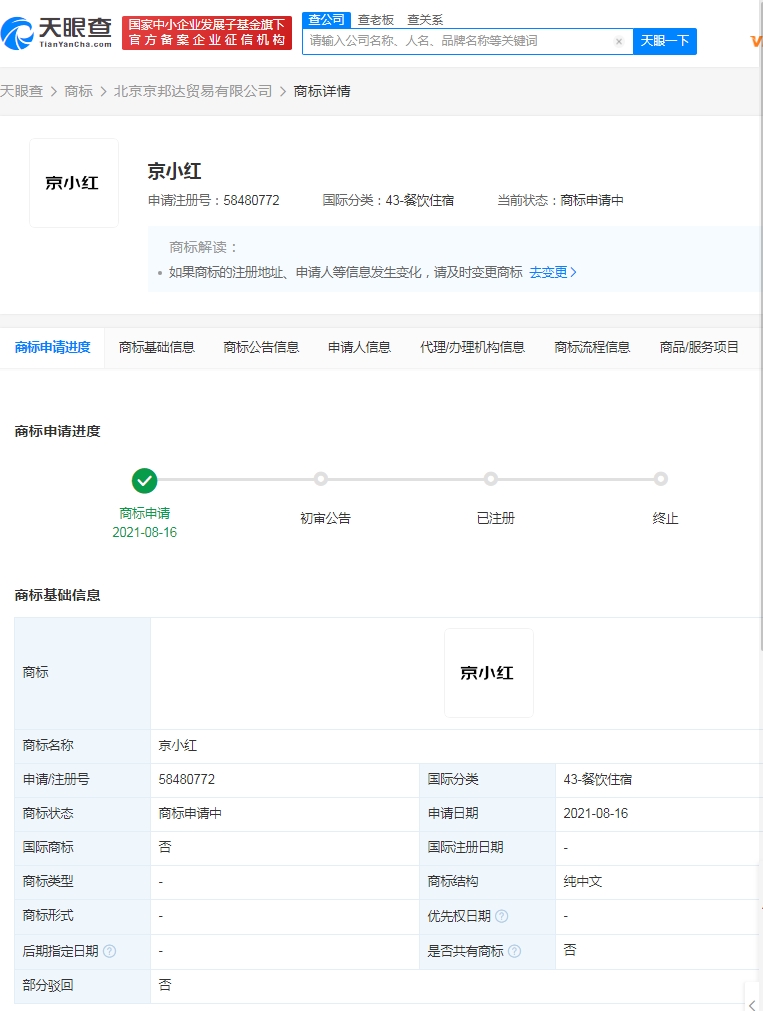Click the 去变更 link

pos(553,273)
